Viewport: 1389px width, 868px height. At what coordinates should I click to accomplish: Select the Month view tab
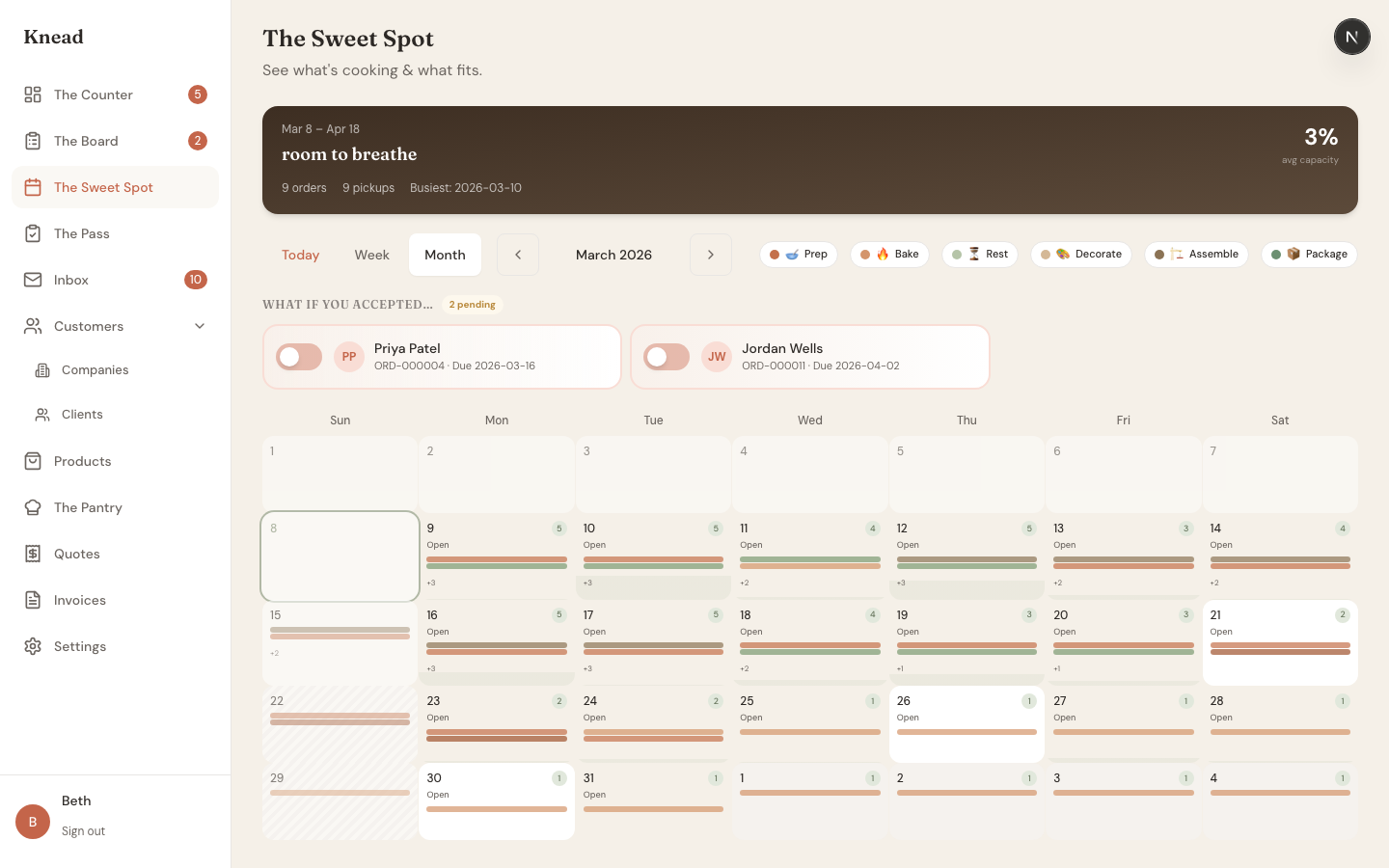click(x=445, y=255)
